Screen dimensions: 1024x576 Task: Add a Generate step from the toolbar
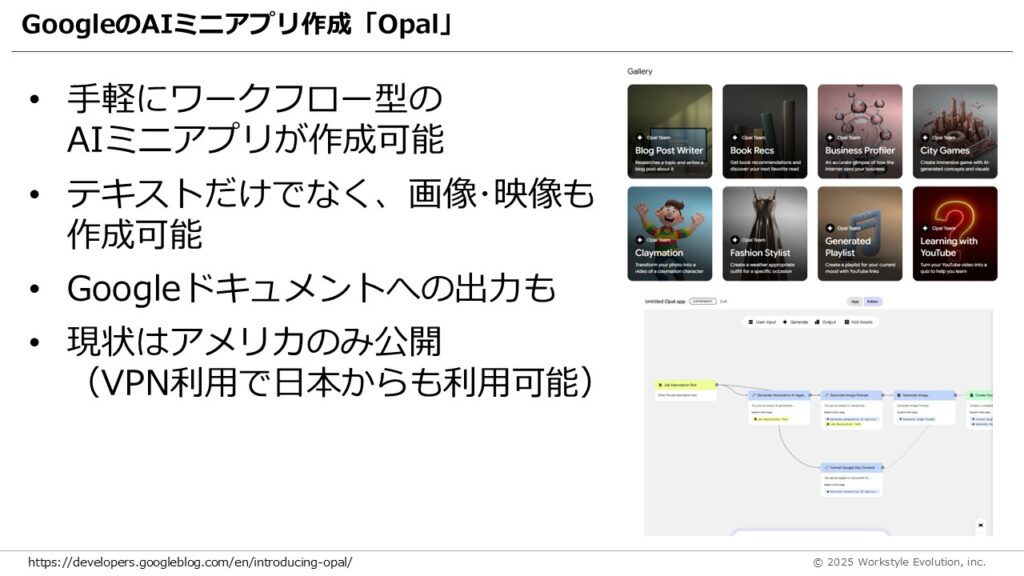click(795, 322)
